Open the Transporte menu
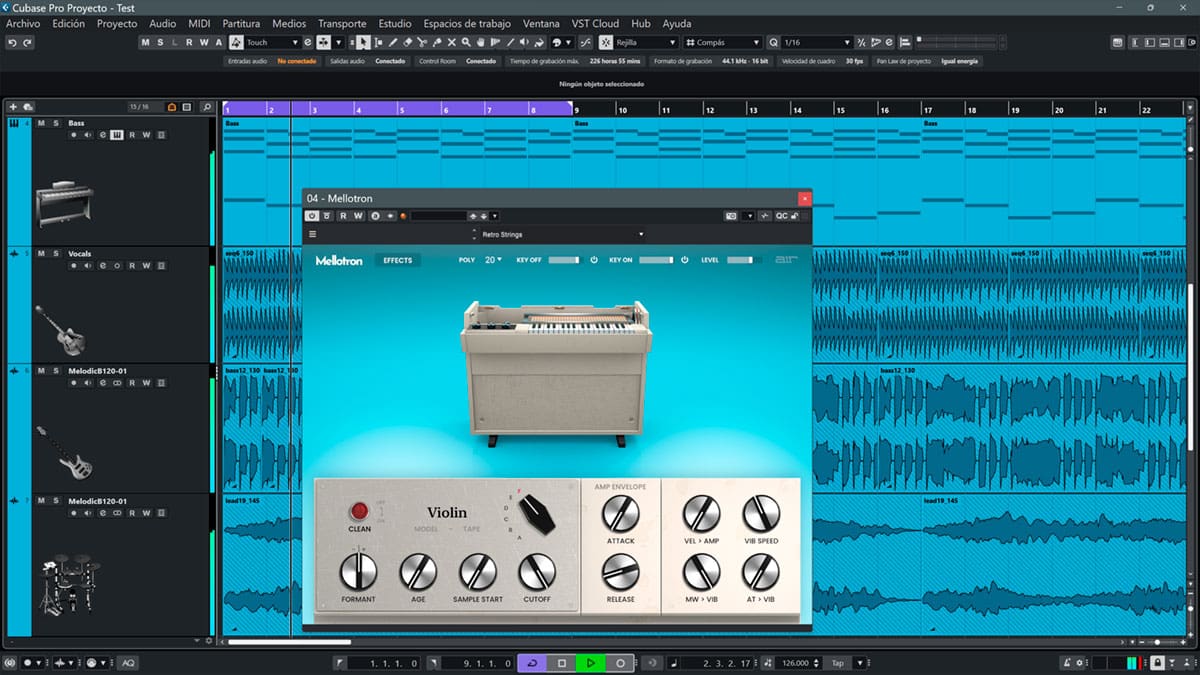The image size is (1200, 675). (342, 23)
